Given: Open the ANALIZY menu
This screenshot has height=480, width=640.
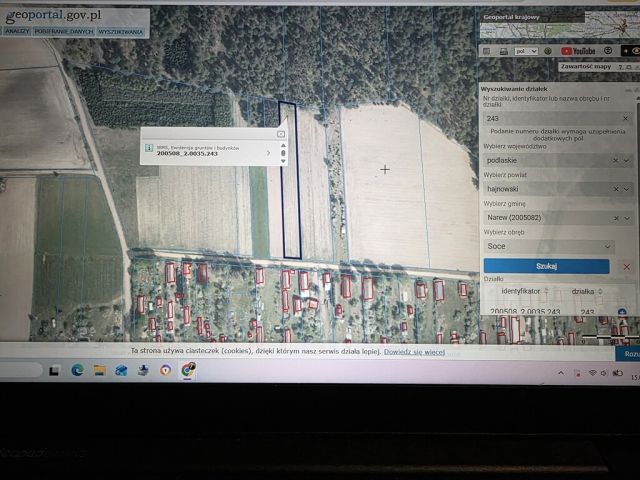Looking at the screenshot, I should pos(17,31).
